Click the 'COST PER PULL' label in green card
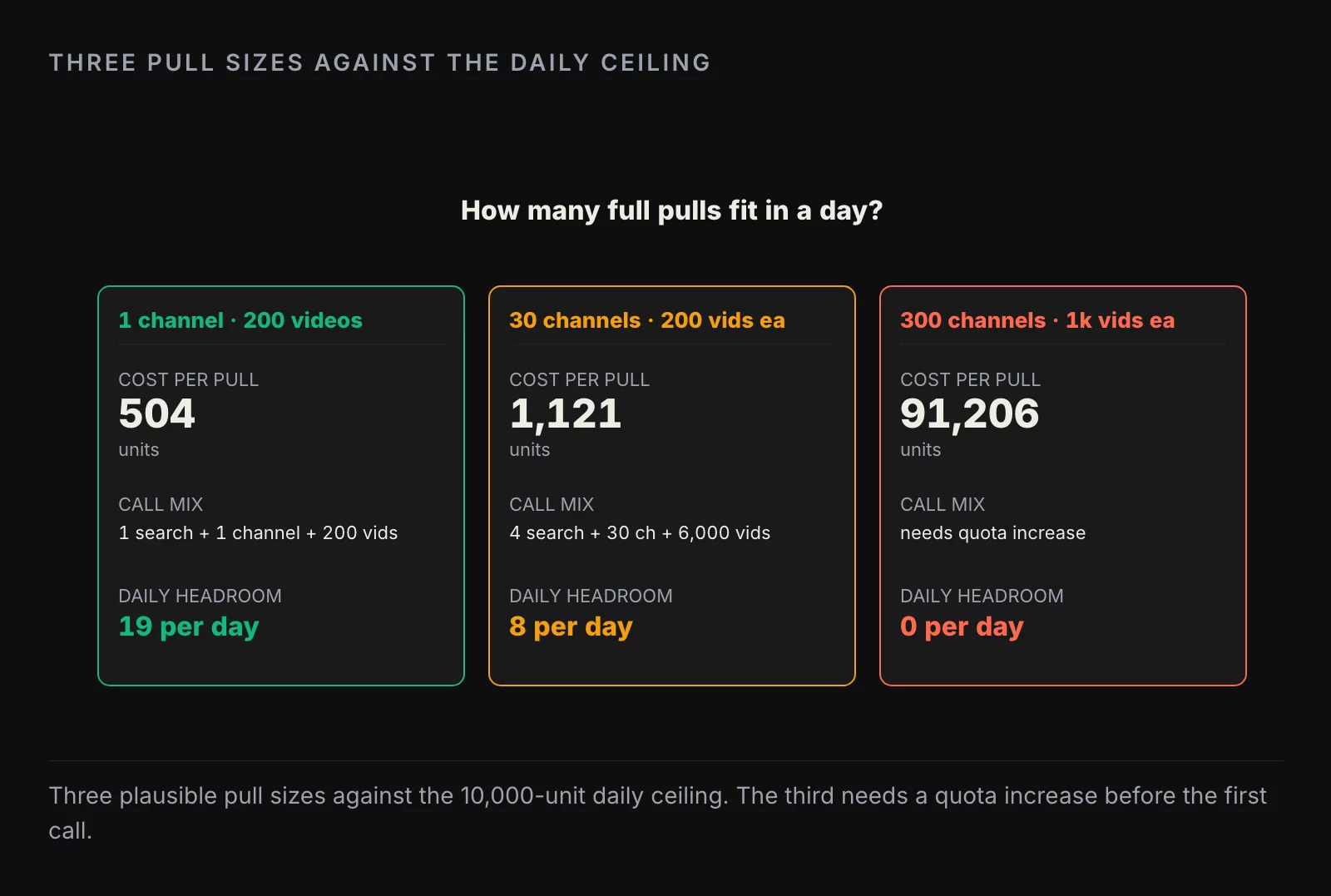The width and height of the screenshot is (1331, 896). pos(189,380)
